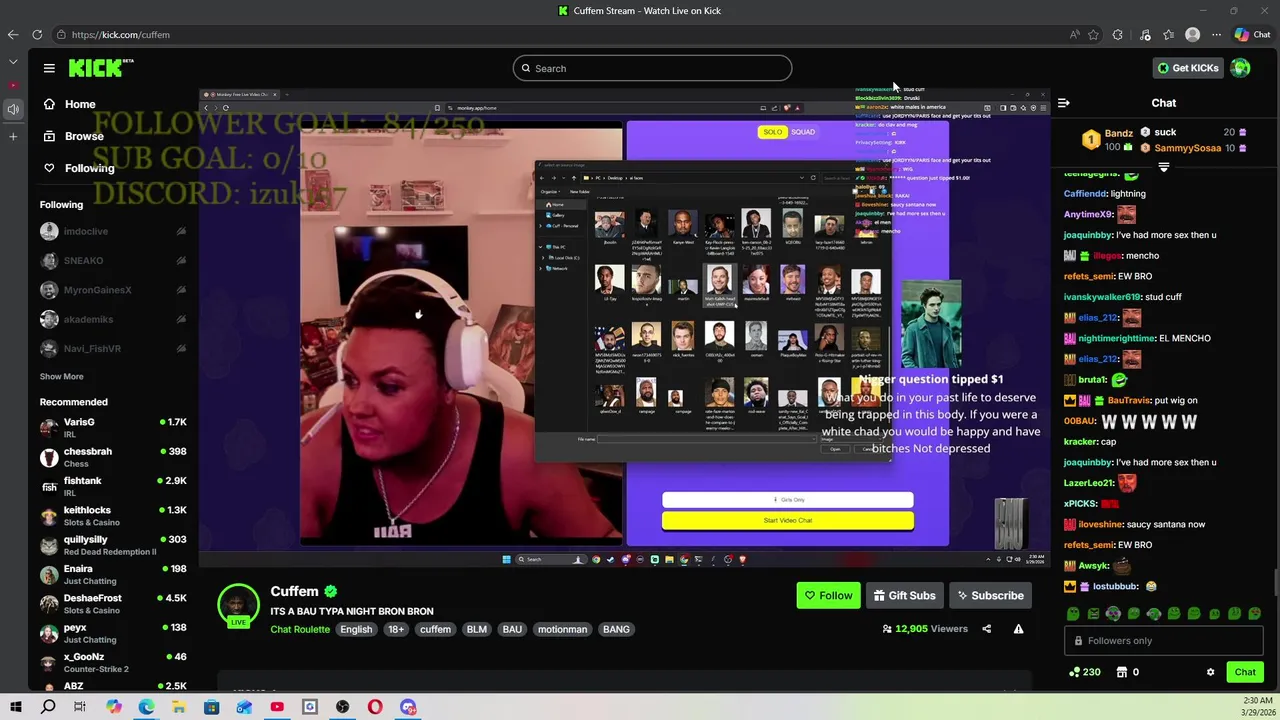Open Edge settings and more ellipsis
The height and width of the screenshot is (720, 1280).
[x=1216, y=34]
